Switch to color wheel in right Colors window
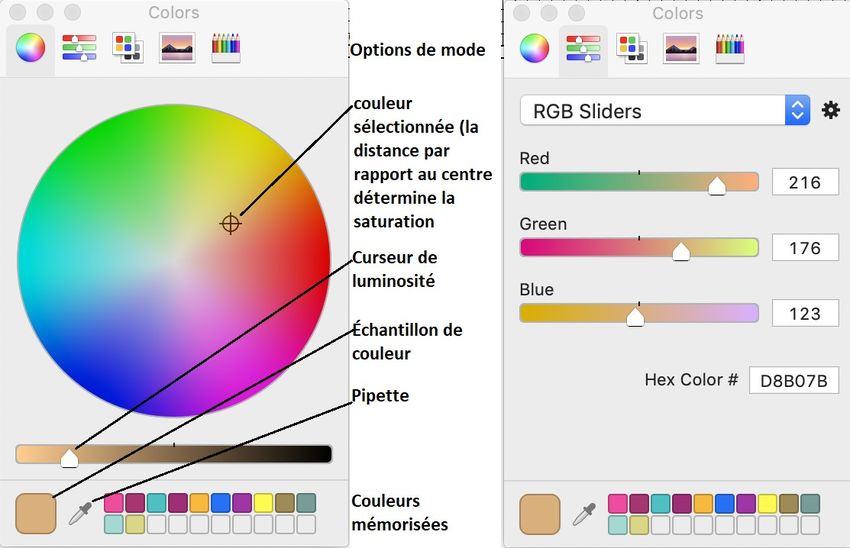The image size is (850, 548). pos(535,48)
